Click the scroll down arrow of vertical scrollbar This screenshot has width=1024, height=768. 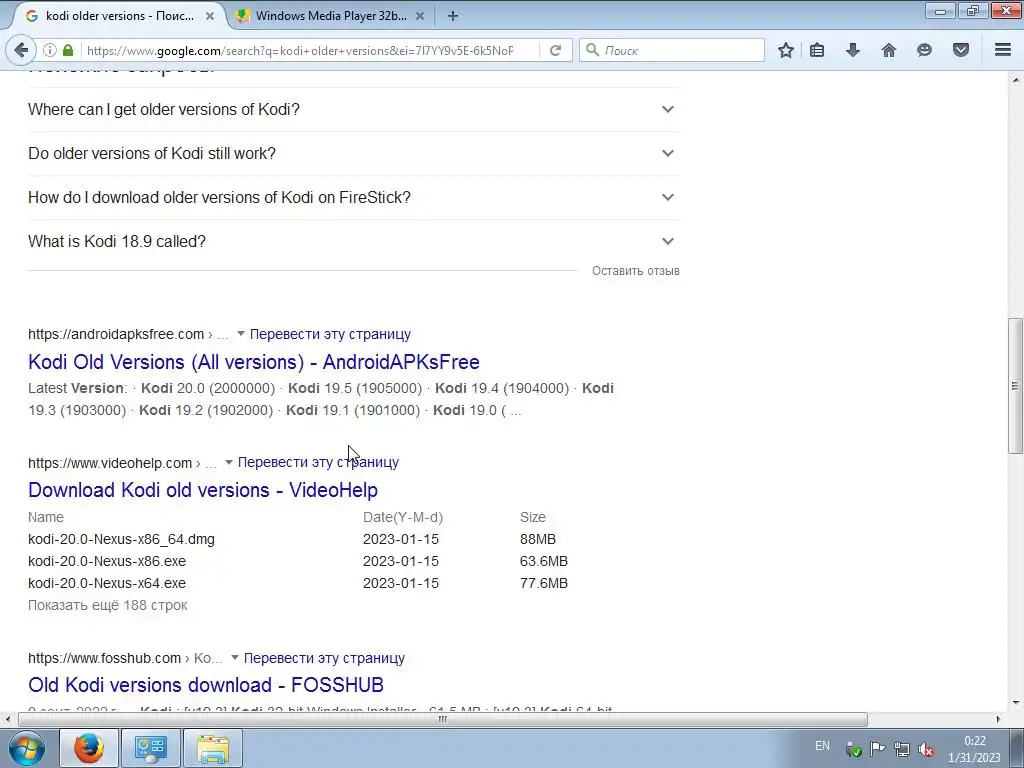[x=1016, y=703]
